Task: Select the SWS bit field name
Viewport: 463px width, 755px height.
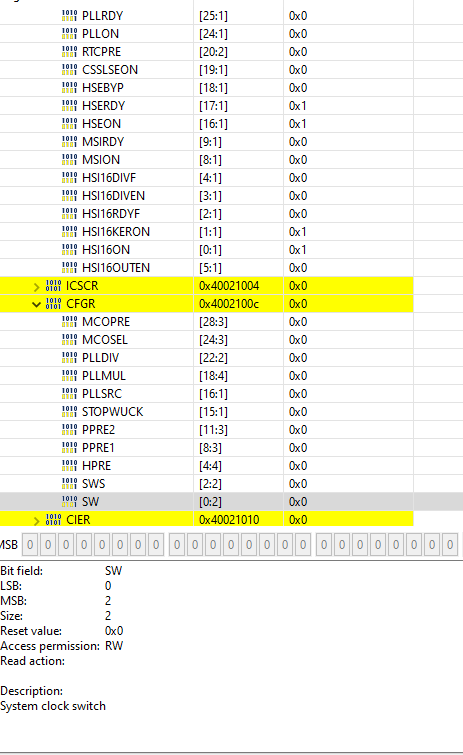Action: [93, 484]
